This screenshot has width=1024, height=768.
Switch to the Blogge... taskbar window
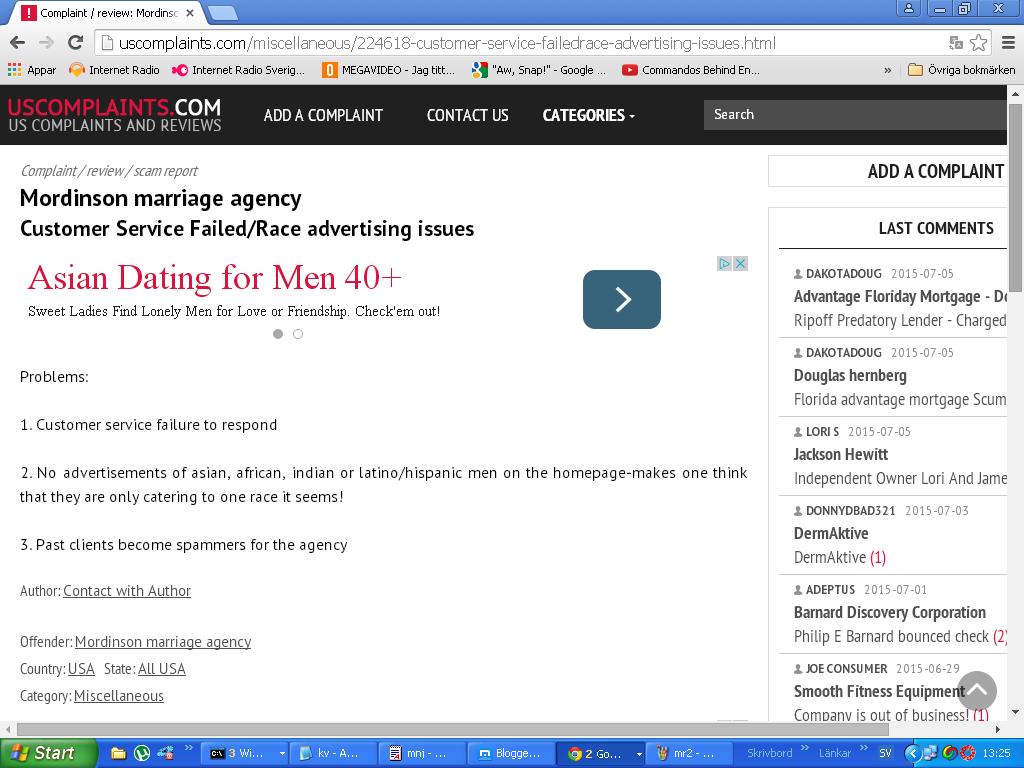pos(512,754)
